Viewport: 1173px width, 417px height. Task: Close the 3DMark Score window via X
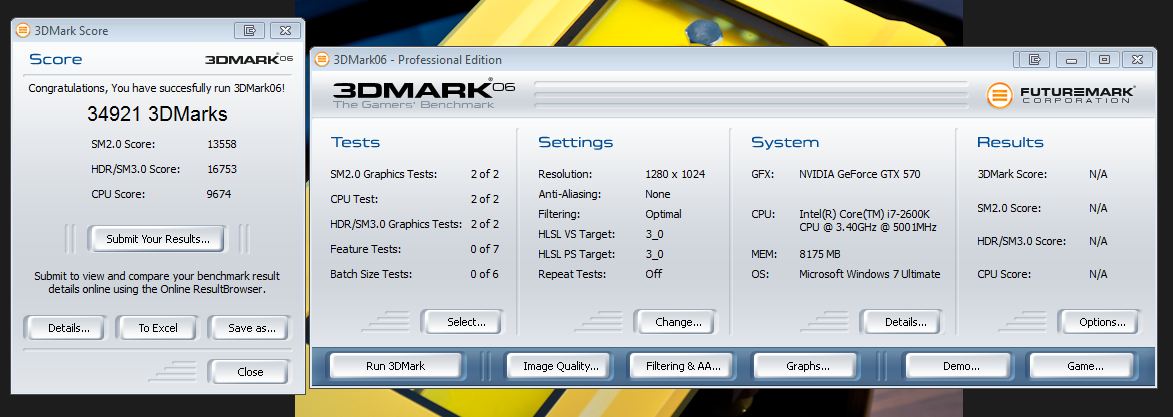click(x=285, y=31)
